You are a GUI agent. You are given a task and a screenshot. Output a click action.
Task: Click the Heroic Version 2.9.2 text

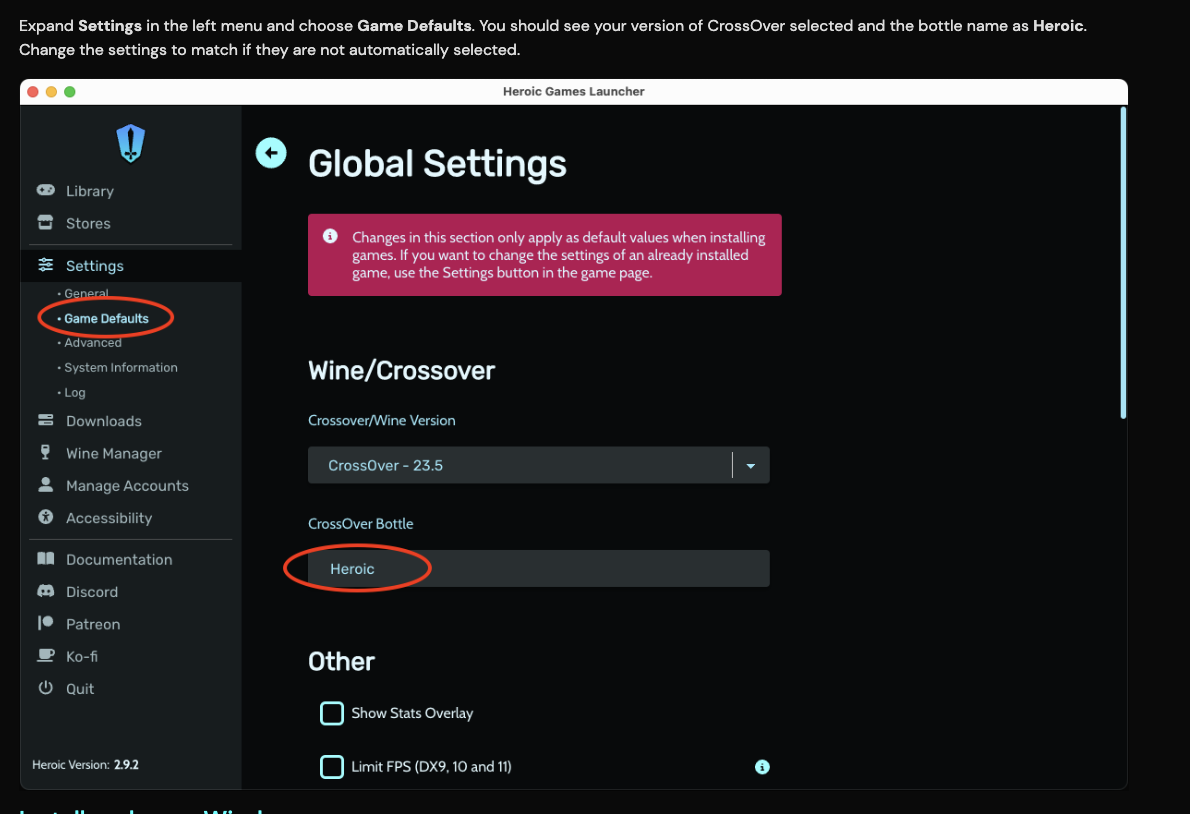coord(85,765)
